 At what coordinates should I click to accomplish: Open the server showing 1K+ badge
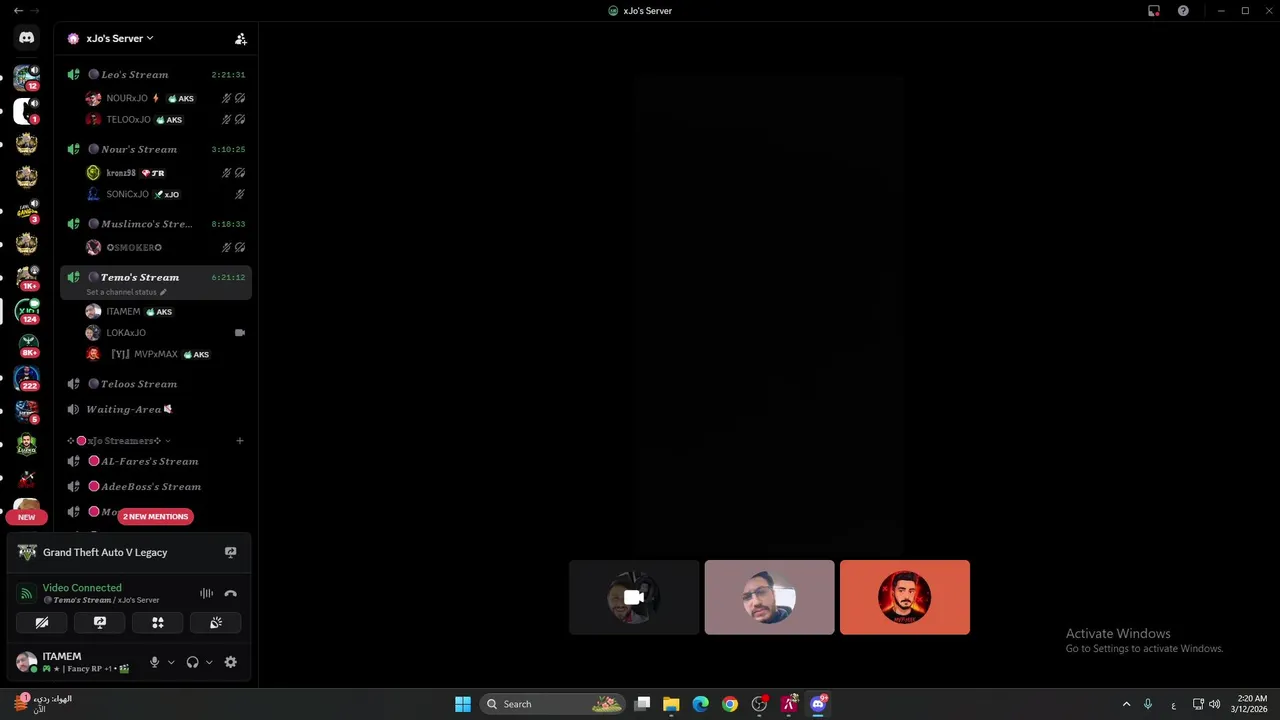tap(27, 278)
